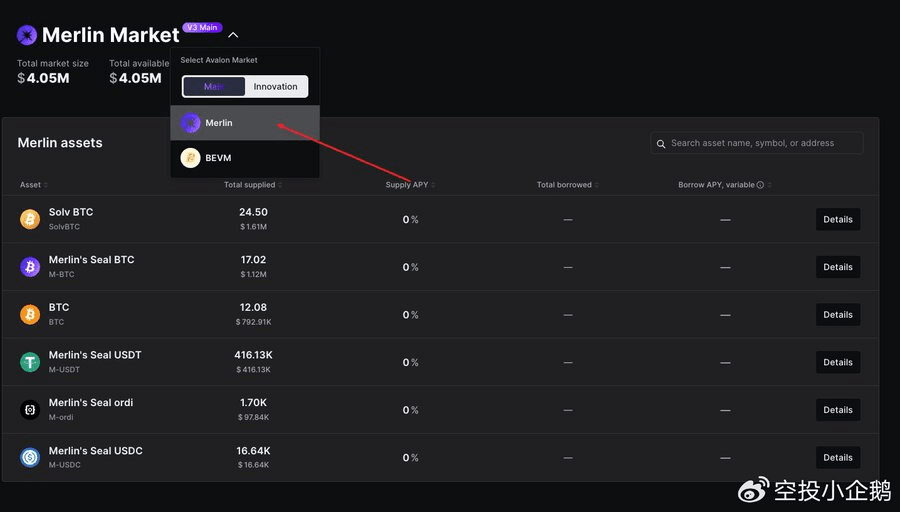Viewport: 900px width, 512px height.
Task: Click the Merlin's Seal BTC asset name
Action: click(x=91, y=259)
